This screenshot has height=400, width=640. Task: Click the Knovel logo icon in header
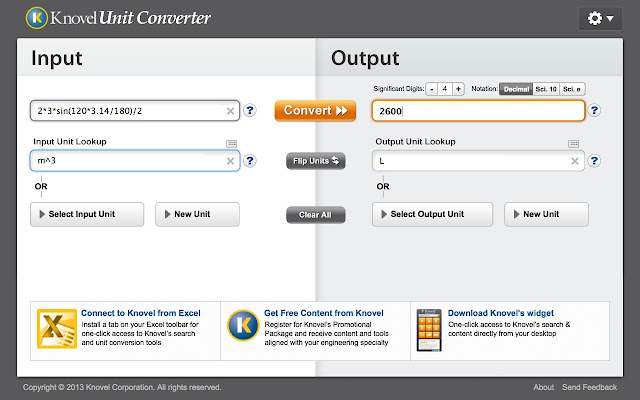[x=37, y=18]
